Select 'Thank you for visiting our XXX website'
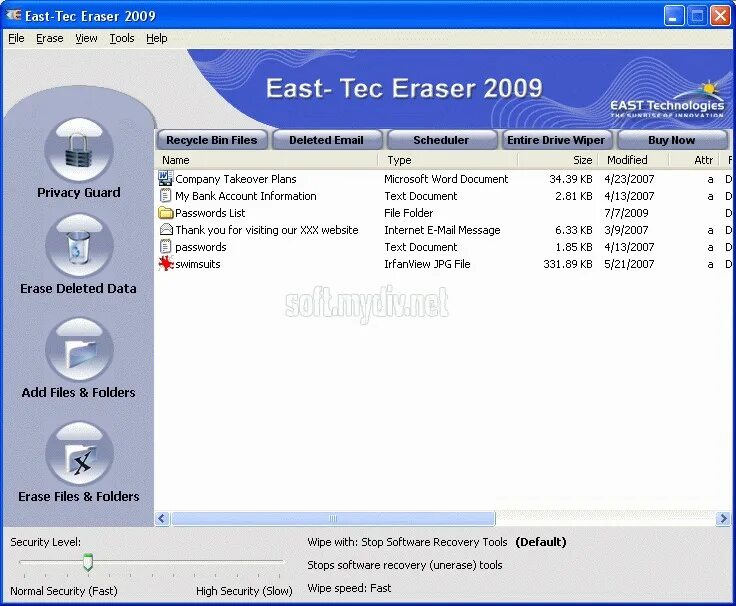 pyautogui.click(x=267, y=230)
